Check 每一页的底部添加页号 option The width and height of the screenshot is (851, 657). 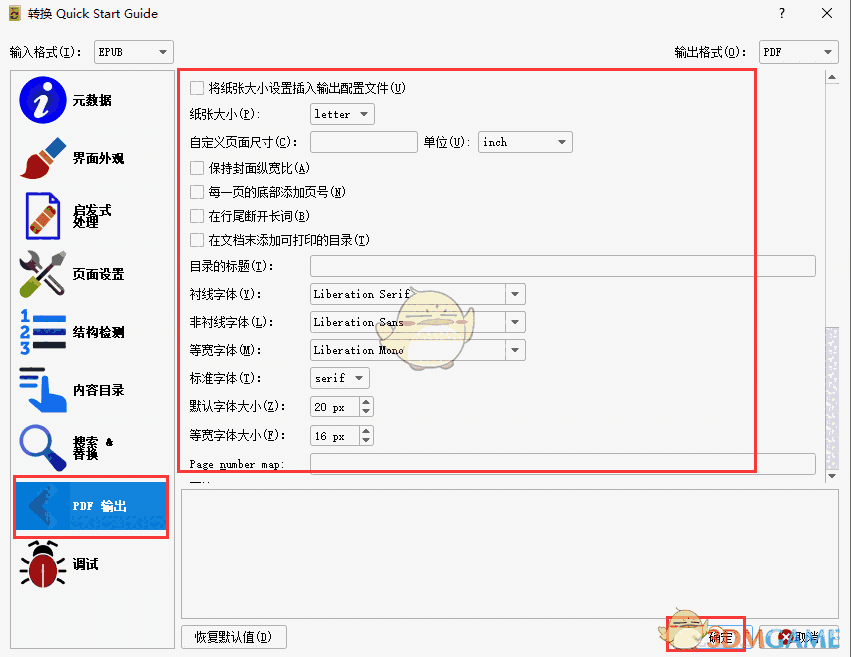(197, 192)
